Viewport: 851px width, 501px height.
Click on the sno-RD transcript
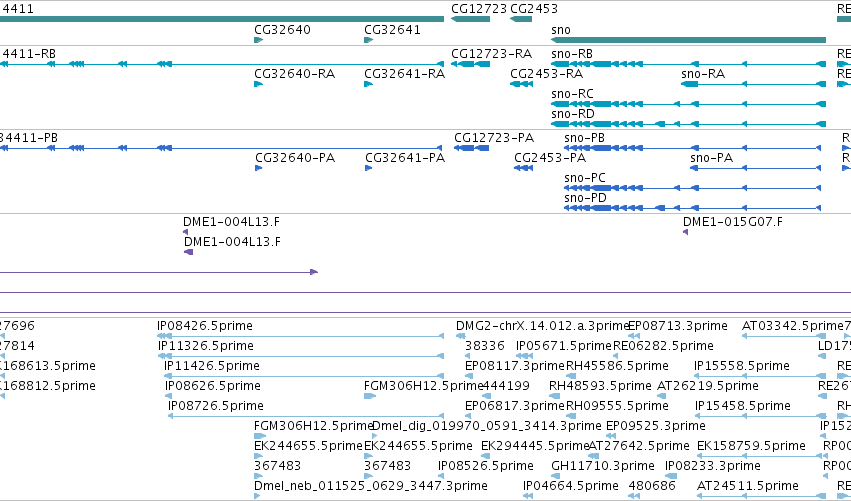tap(688, 124)
